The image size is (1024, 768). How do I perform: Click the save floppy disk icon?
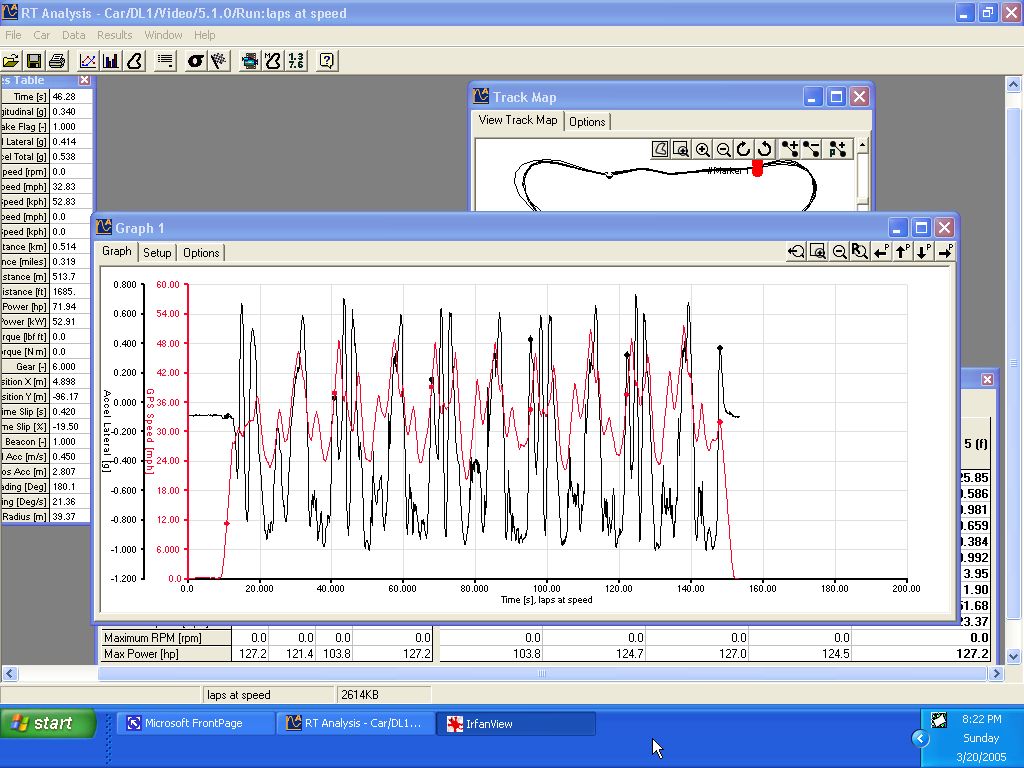point(34,61)
